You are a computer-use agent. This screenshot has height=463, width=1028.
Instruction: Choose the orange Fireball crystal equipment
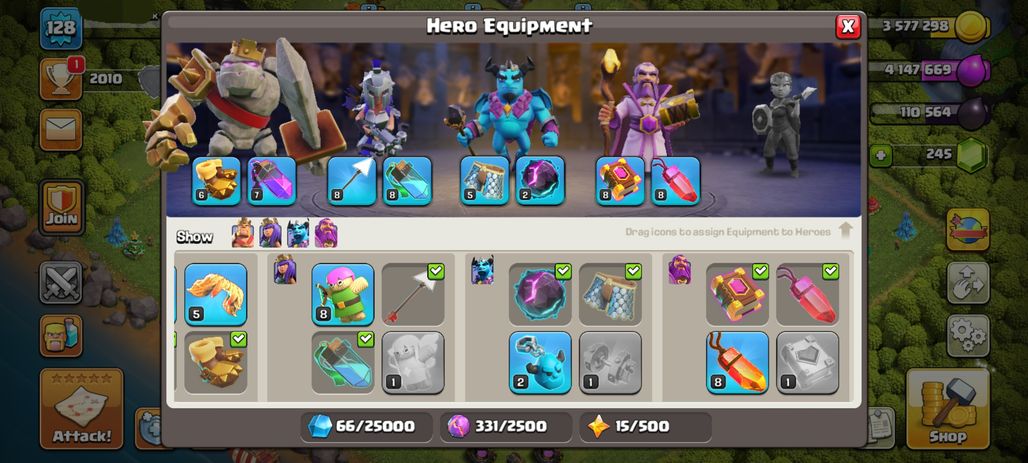(x=738, y=362)
